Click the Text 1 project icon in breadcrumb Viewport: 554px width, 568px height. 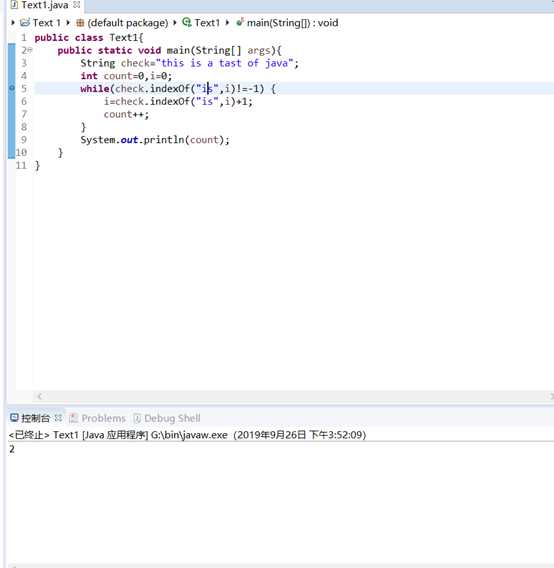coord(25,22)
